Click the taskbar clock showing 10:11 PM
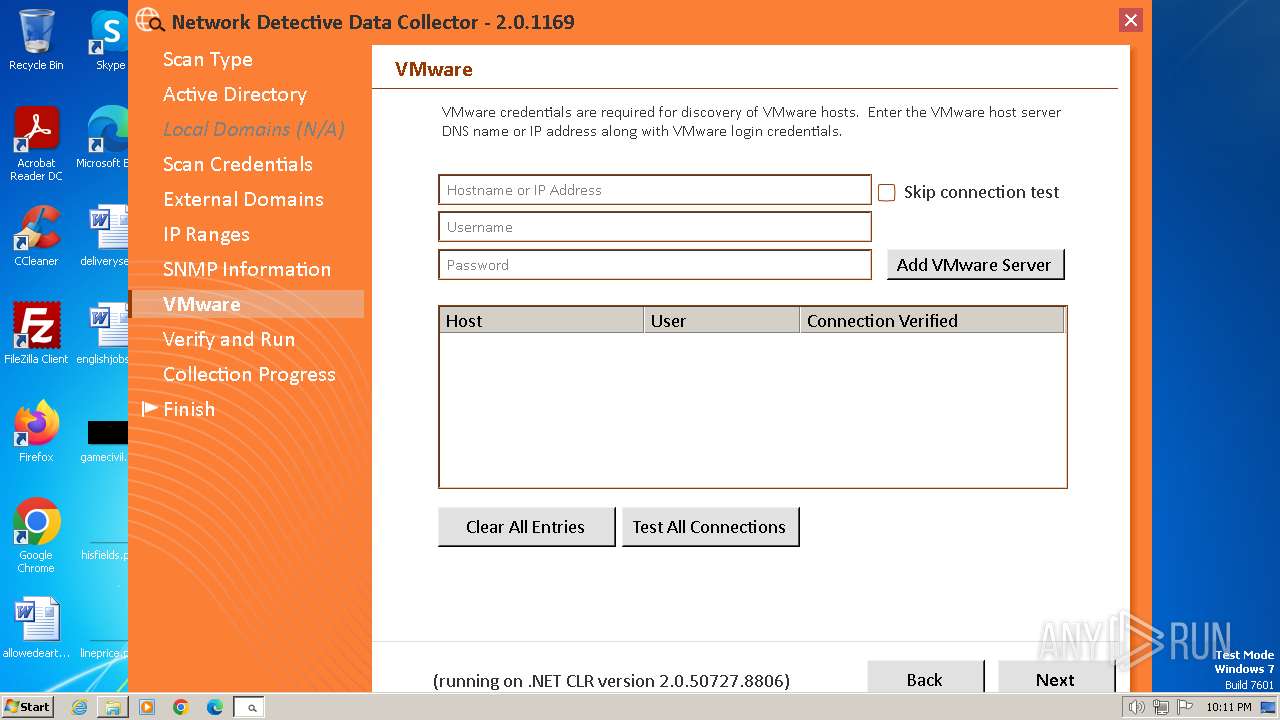 [x=1228, y=707]
